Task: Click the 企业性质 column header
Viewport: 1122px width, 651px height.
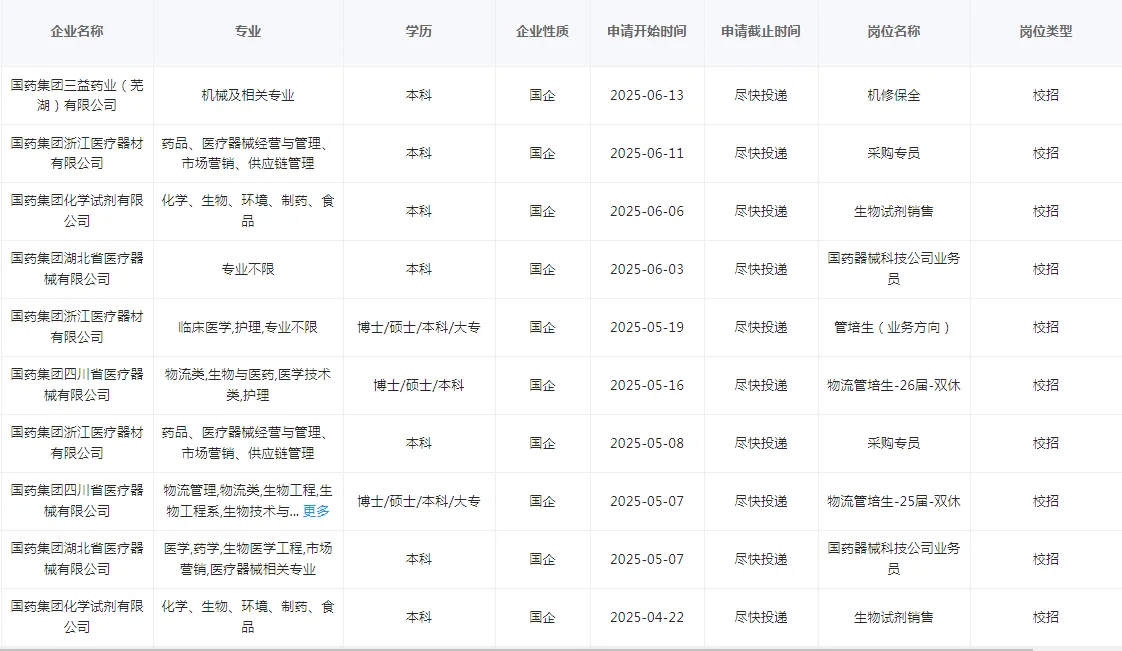Action: [542, 31]
